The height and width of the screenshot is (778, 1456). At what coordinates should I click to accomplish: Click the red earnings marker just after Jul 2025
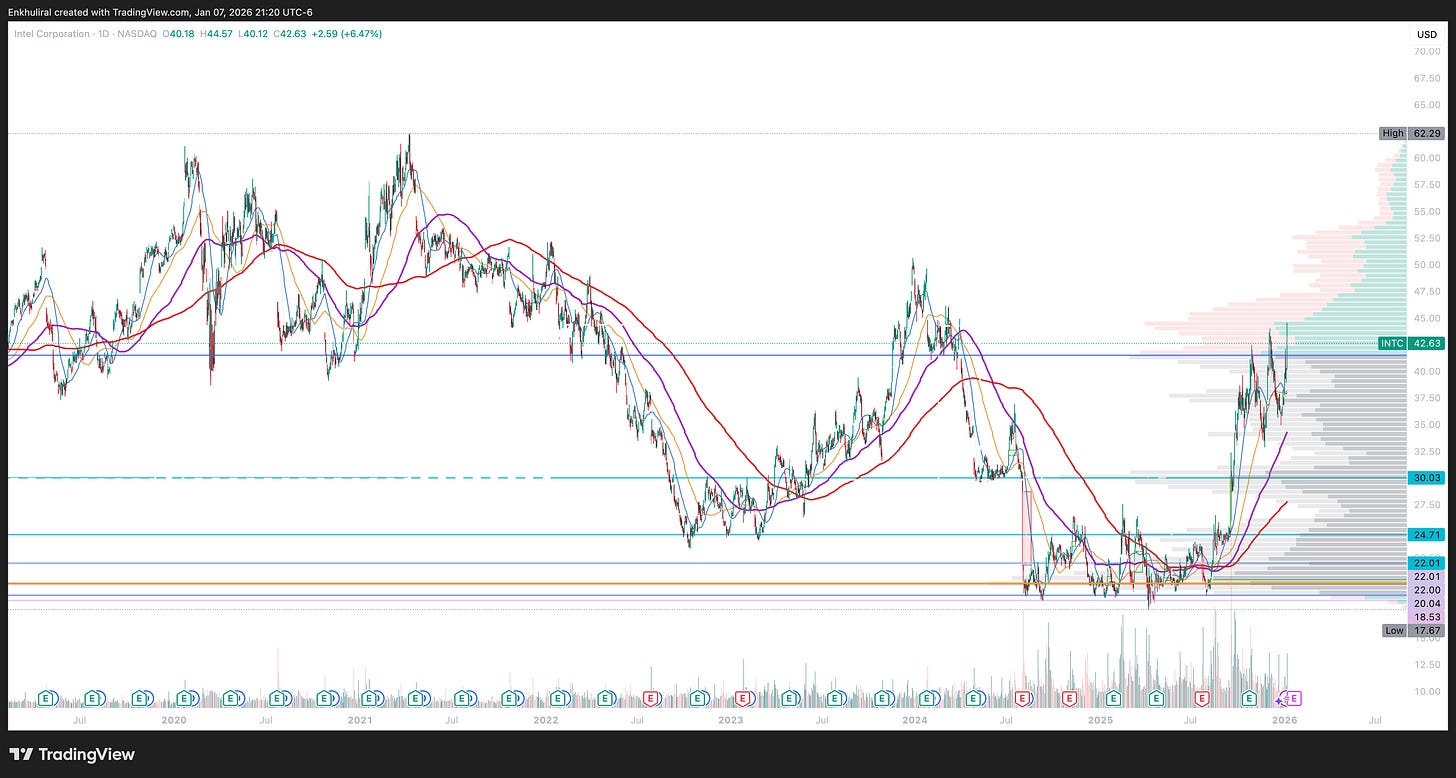point(1202,697)
